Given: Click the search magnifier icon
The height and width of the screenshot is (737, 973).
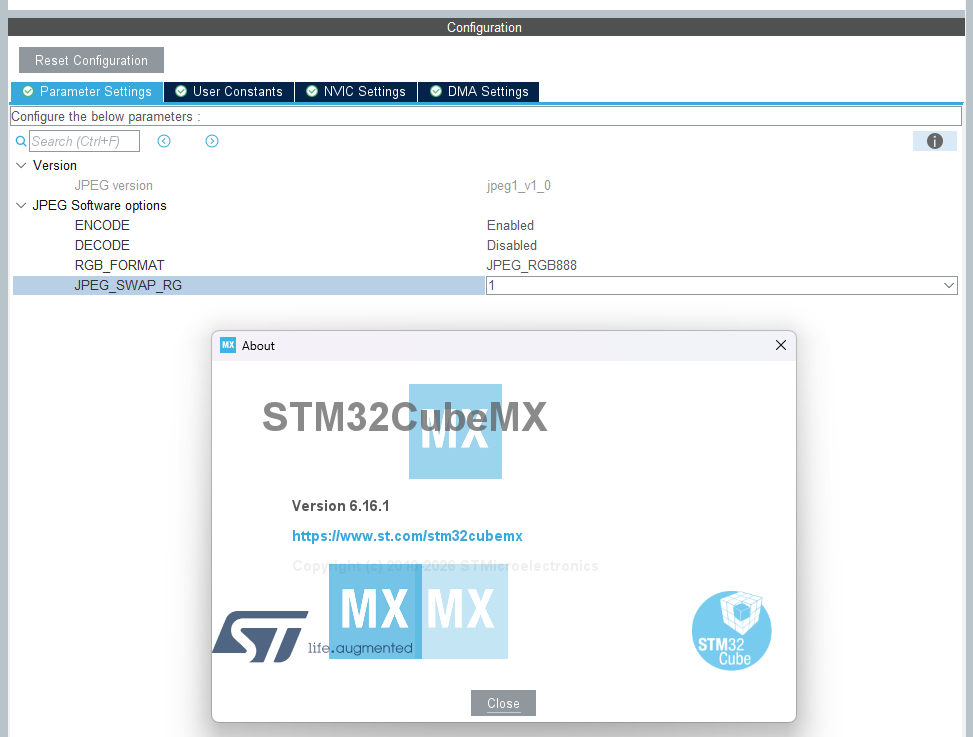Looking at the screenshot, I should [x=21, y=141].
